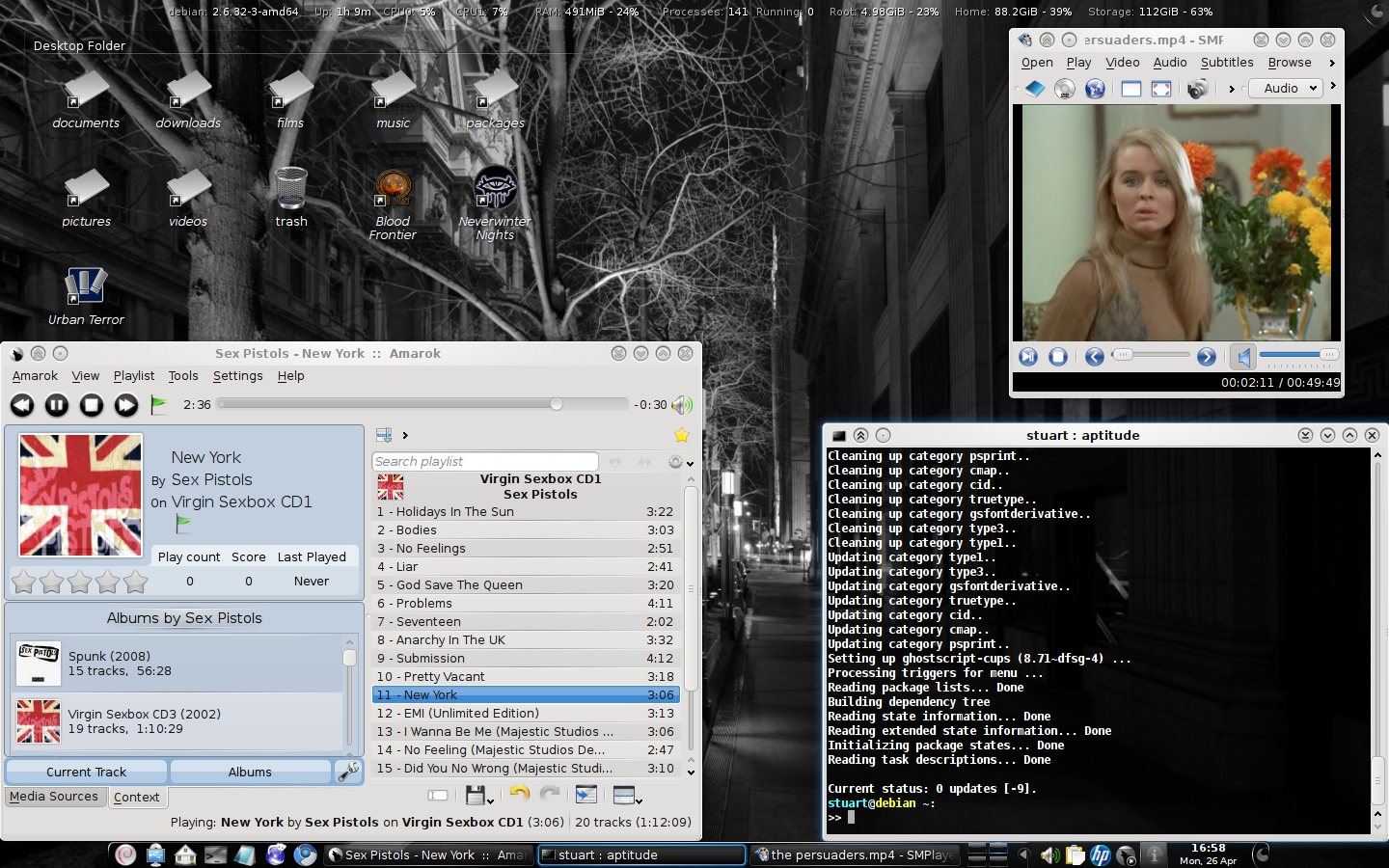The image size is (1389, 868).
Task: Open the playlist search gear dropdown
Action: [x=680, y=463]
